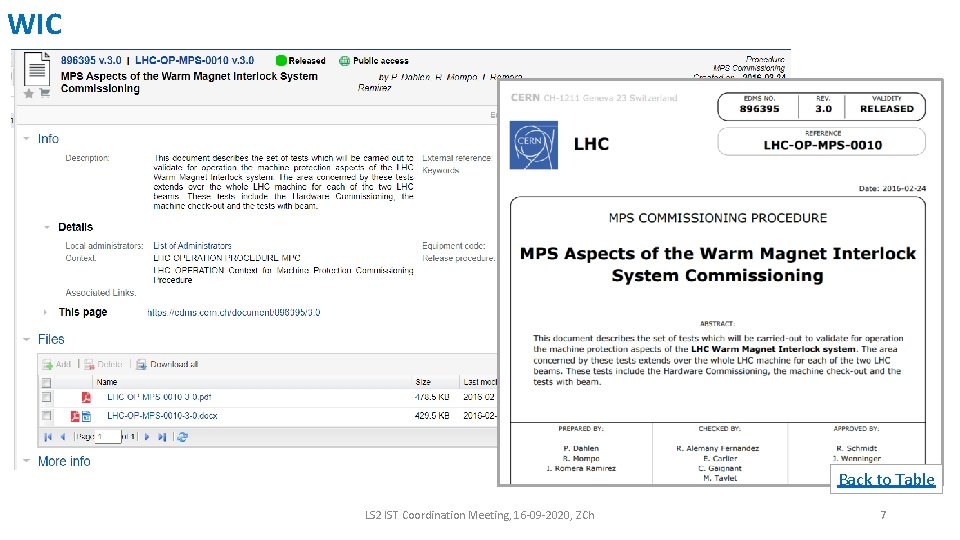
Task: Expand the This page section
Action: (x=45, y=312)
